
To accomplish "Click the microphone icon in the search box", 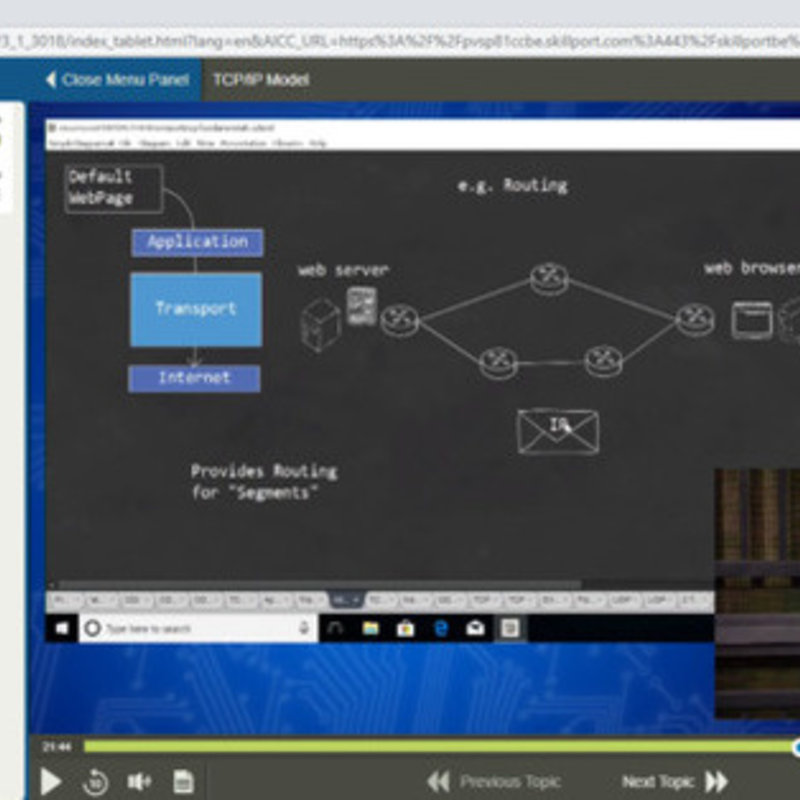I will [304, 628].
